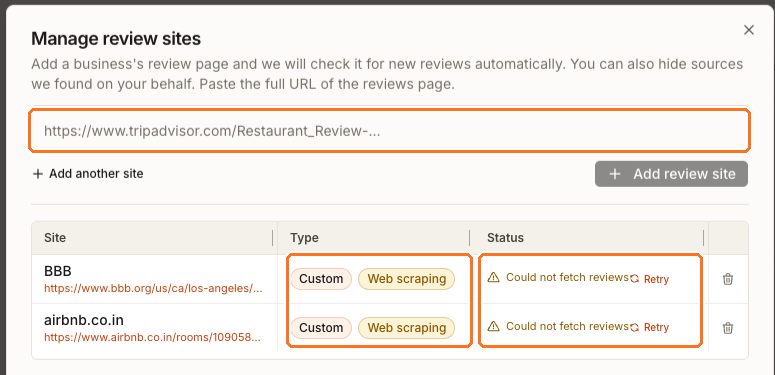
Task: Click the BBB site name
Action: (x=58, y=271)
